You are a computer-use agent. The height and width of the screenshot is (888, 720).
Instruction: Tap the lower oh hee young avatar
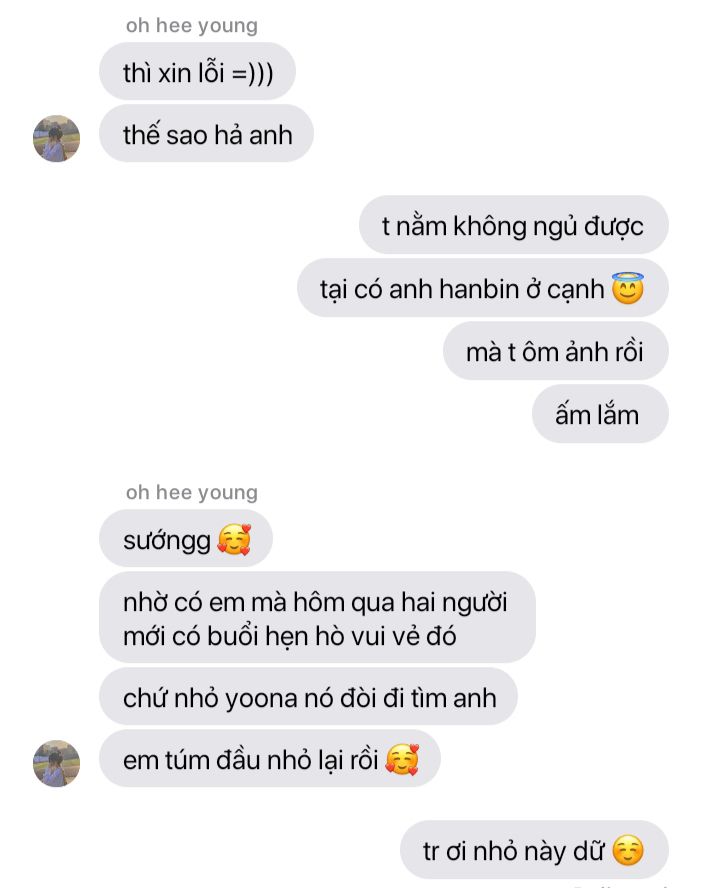pos(56,763)
